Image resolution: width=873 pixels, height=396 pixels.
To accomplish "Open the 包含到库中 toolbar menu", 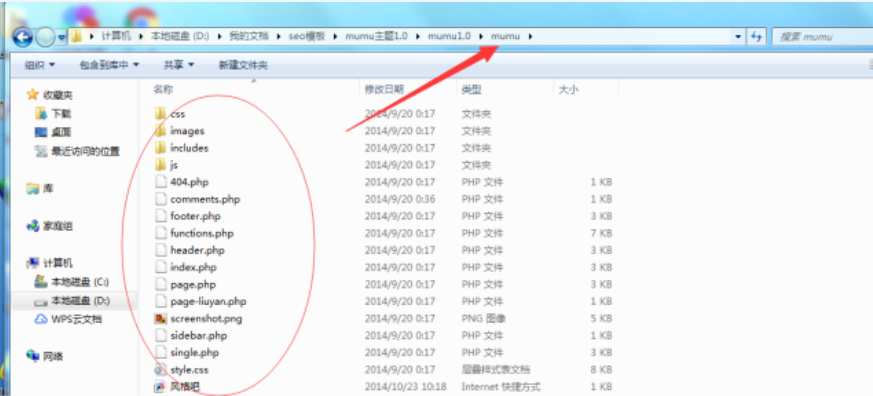I will click(x=109, y=65).
